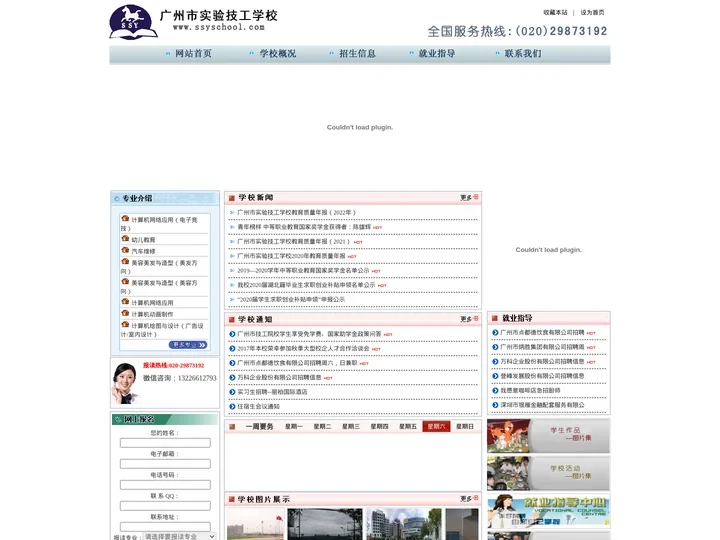Select the 星期五 tab
This screenshot has width=720, height=540.
[408, 427]
